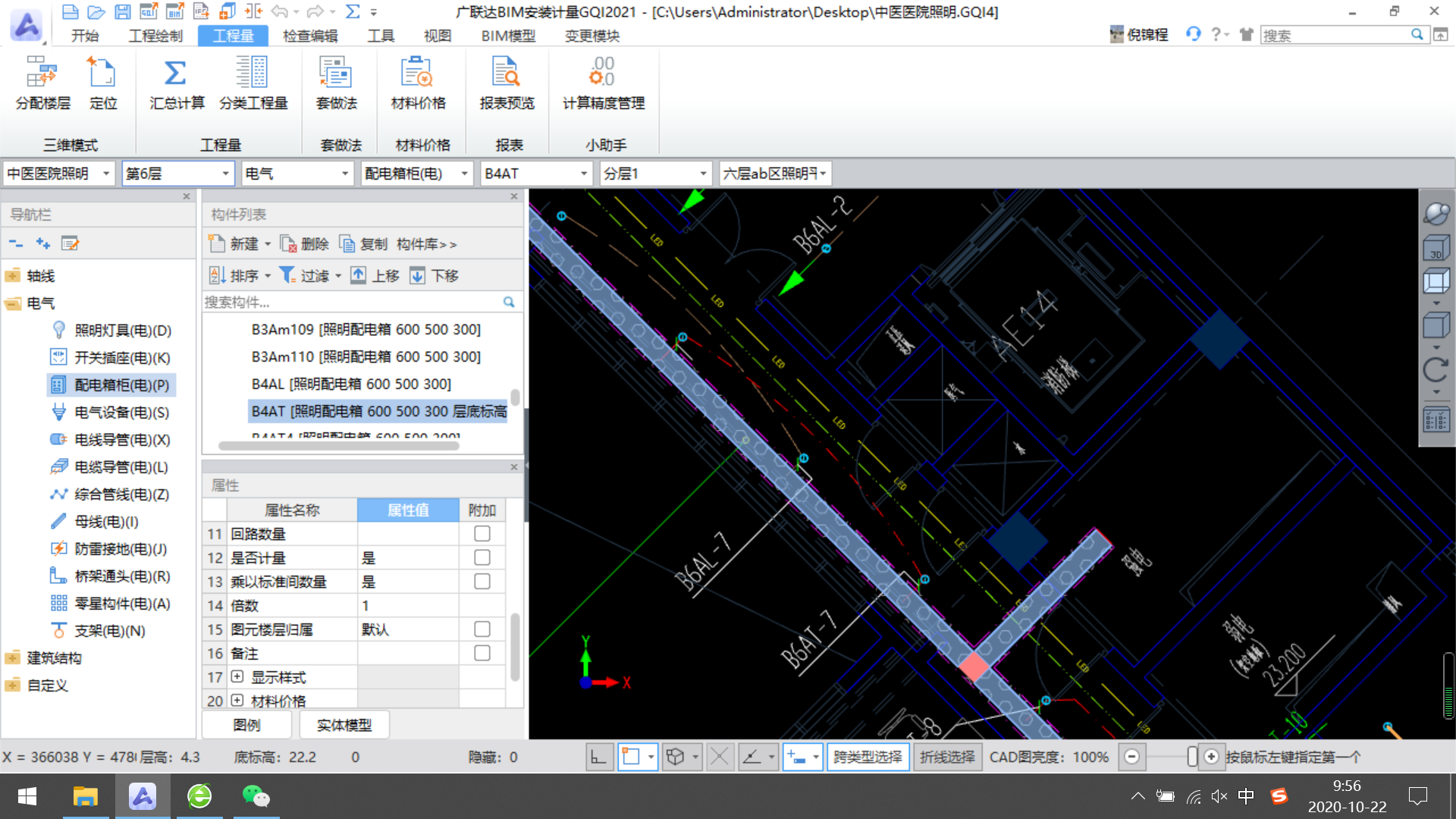Open the 中医医院照明 project dropdown

tap(59, 174)
